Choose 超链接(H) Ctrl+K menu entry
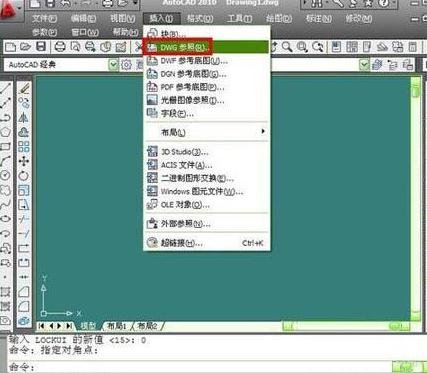Screen dimensions: 427x373 tap(207, 243)
